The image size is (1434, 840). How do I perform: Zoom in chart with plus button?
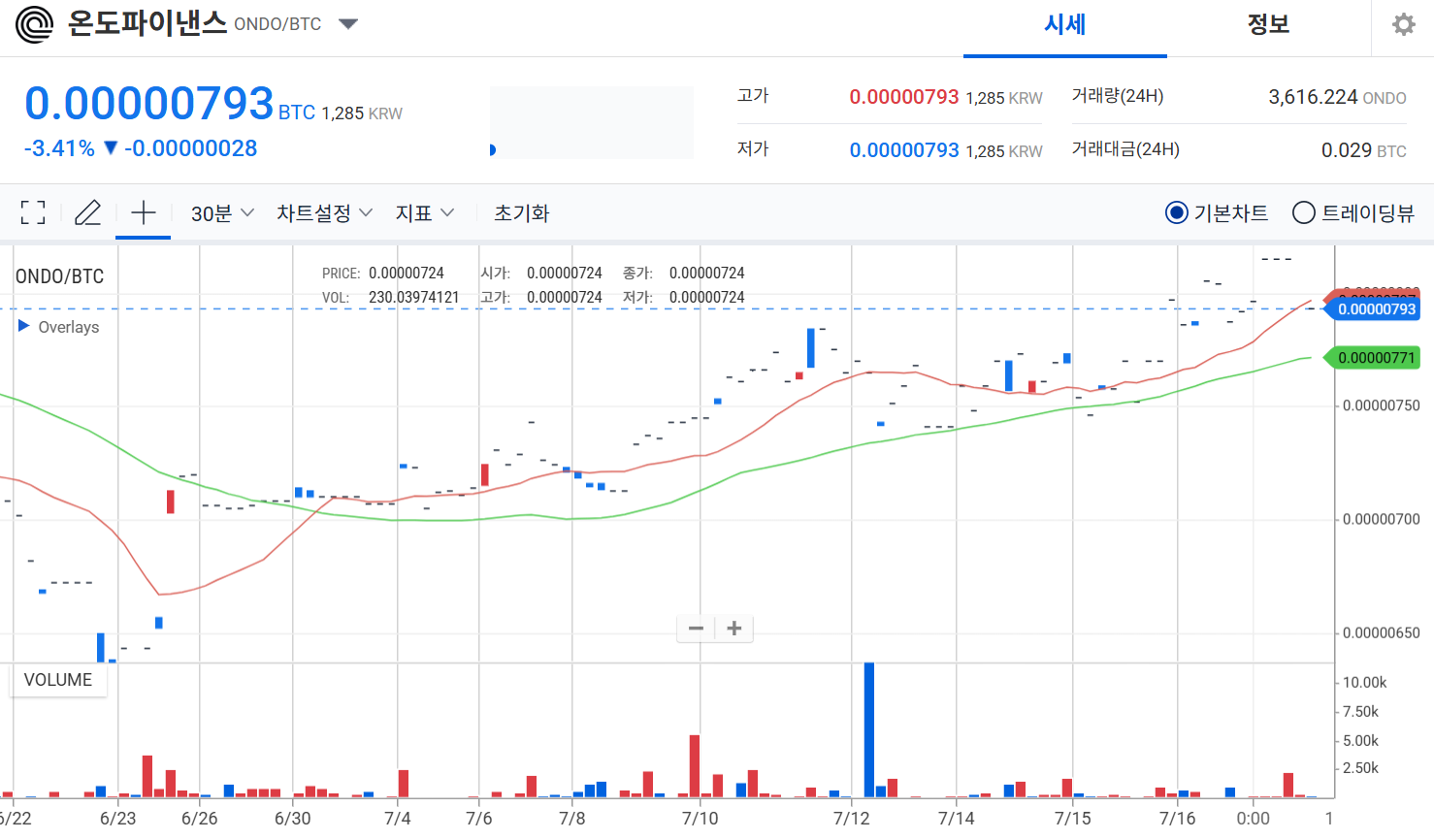point(734,629)
